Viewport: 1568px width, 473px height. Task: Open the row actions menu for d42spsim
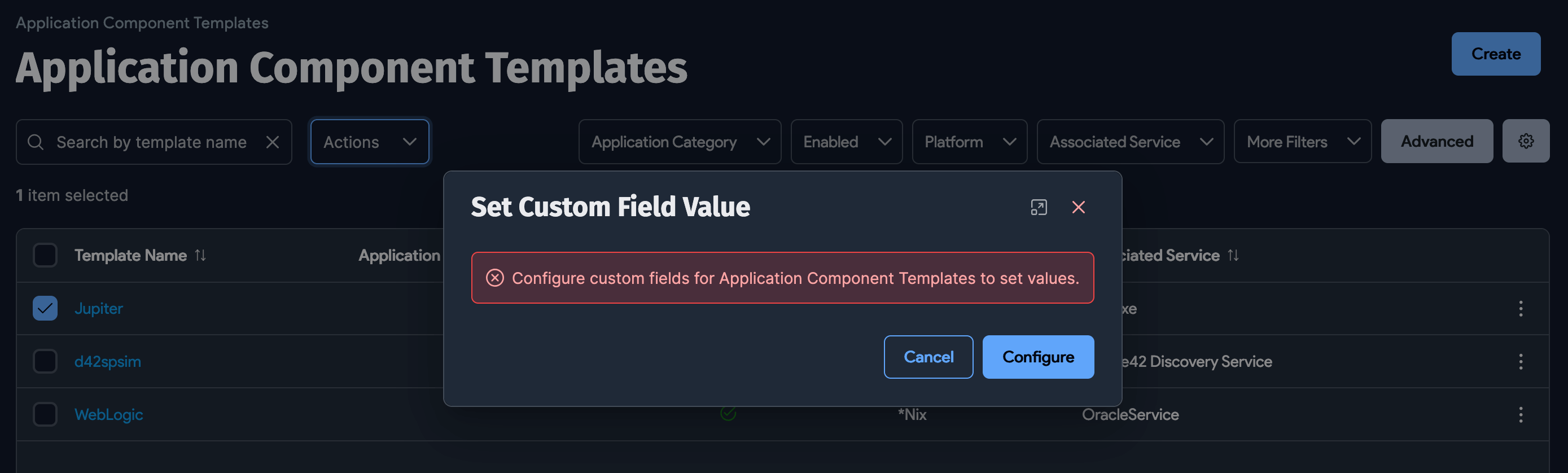click(x=1520, y=361)
